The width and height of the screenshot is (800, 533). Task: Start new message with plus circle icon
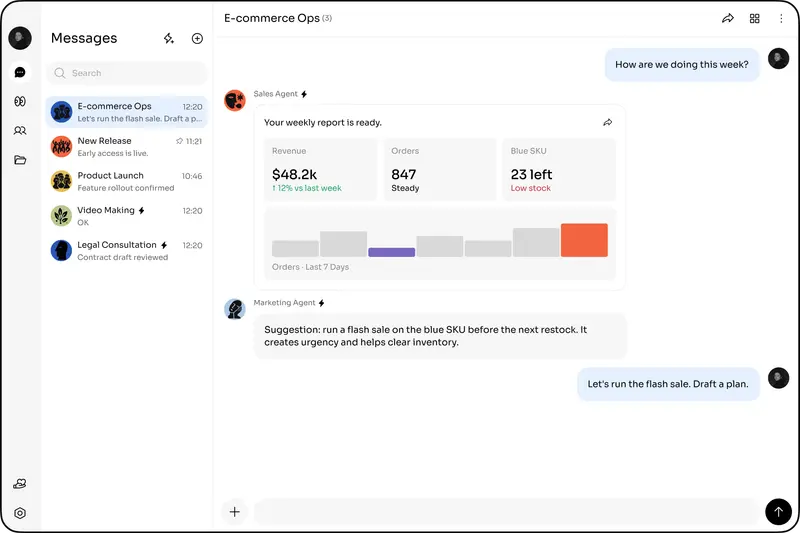[197, 38]
